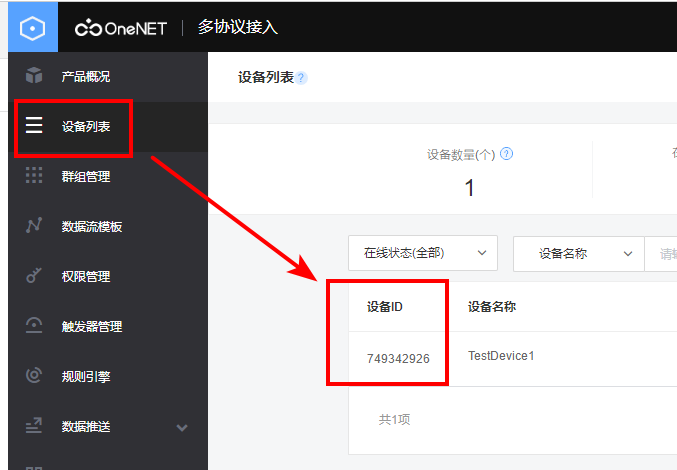Screen dimensions: 677x470
Task: Click the search input field
Action: click(x=661, y=254)
